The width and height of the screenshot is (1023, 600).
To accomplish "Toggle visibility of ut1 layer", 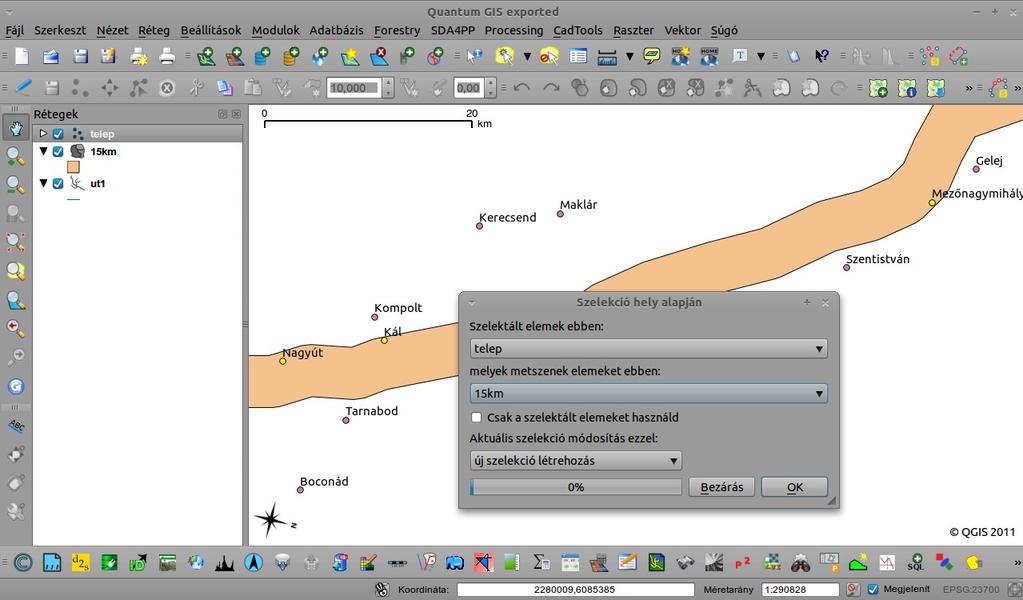I will (58, 183).
